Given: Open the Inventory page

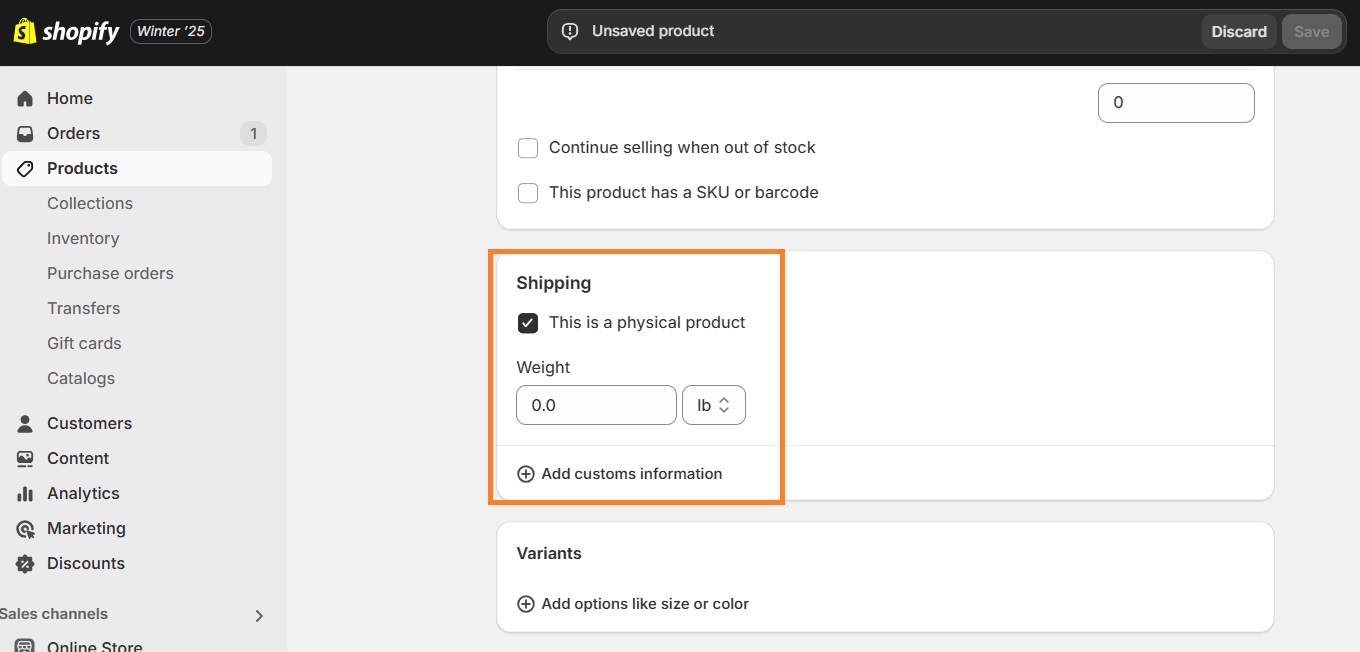Looking at the screenshot, I should pos(83,238).
